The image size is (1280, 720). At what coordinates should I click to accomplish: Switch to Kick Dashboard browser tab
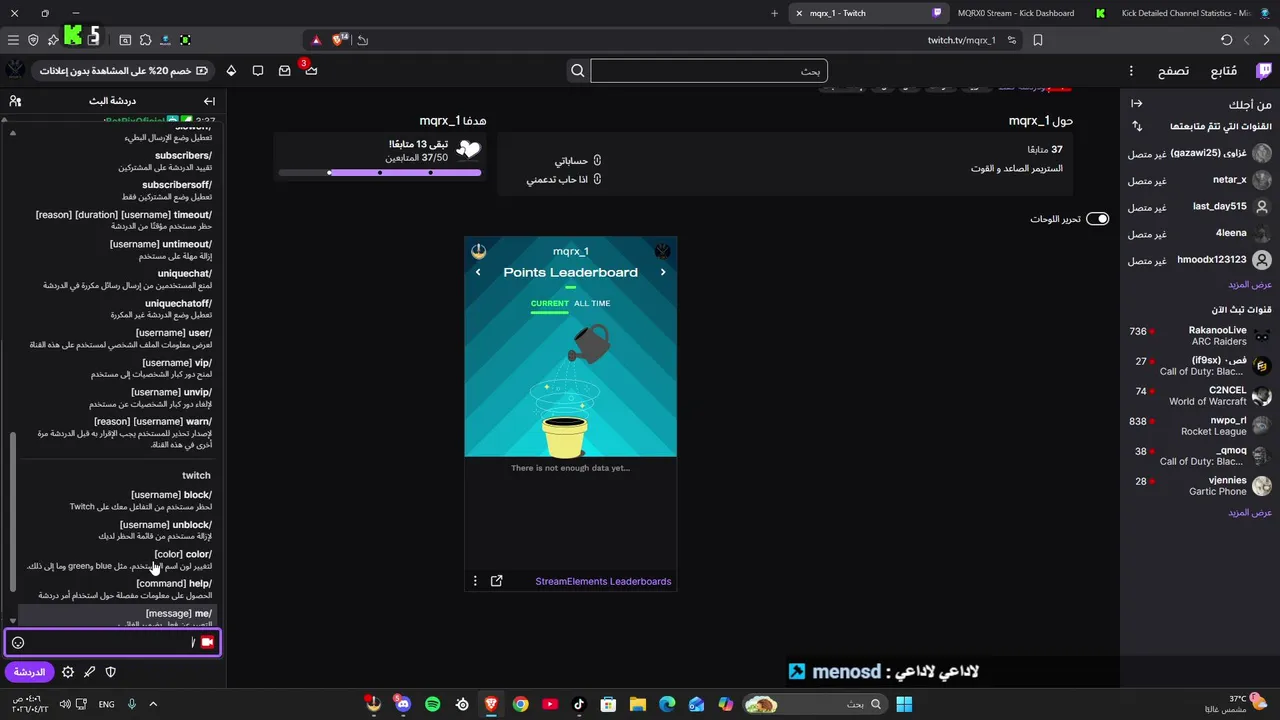(x=1014, y=13)
